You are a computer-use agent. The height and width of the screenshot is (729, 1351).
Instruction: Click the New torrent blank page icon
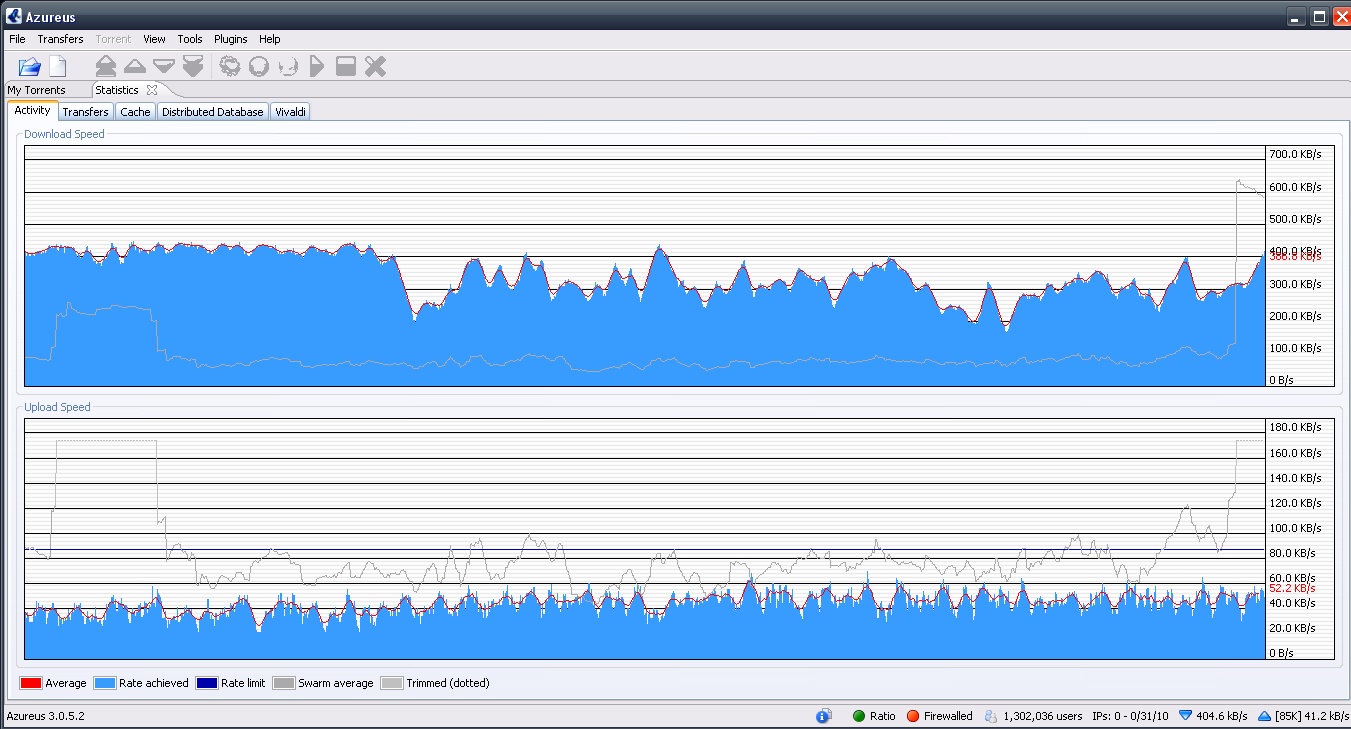click(x=58, y=67)
